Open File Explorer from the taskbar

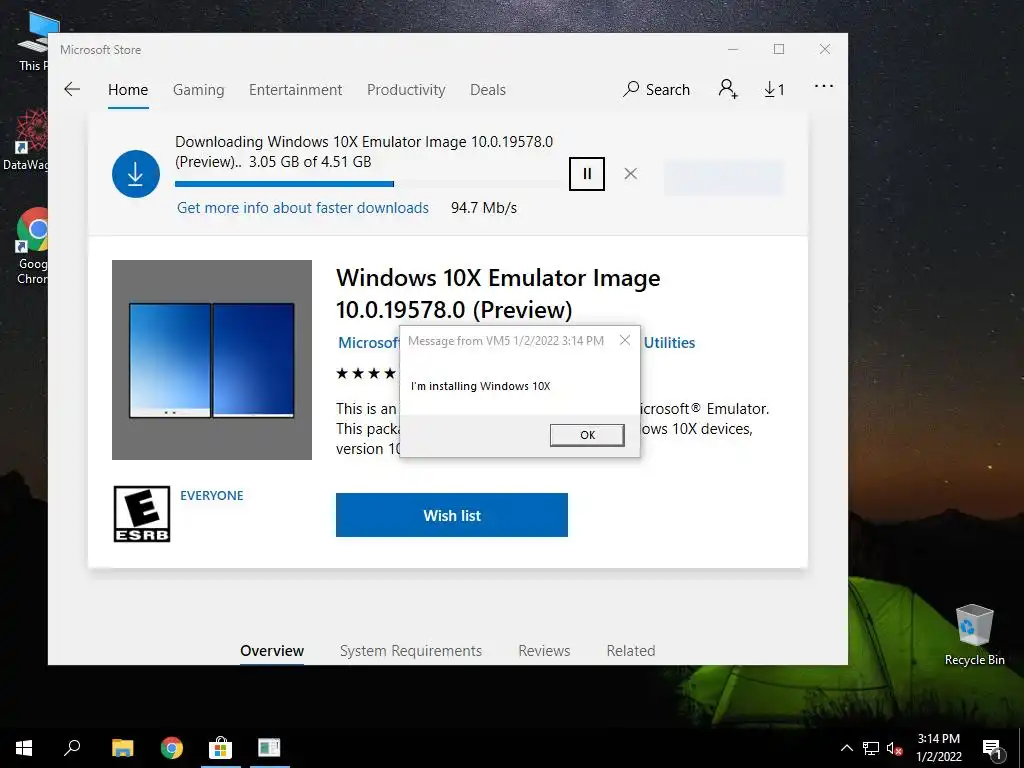122,748
